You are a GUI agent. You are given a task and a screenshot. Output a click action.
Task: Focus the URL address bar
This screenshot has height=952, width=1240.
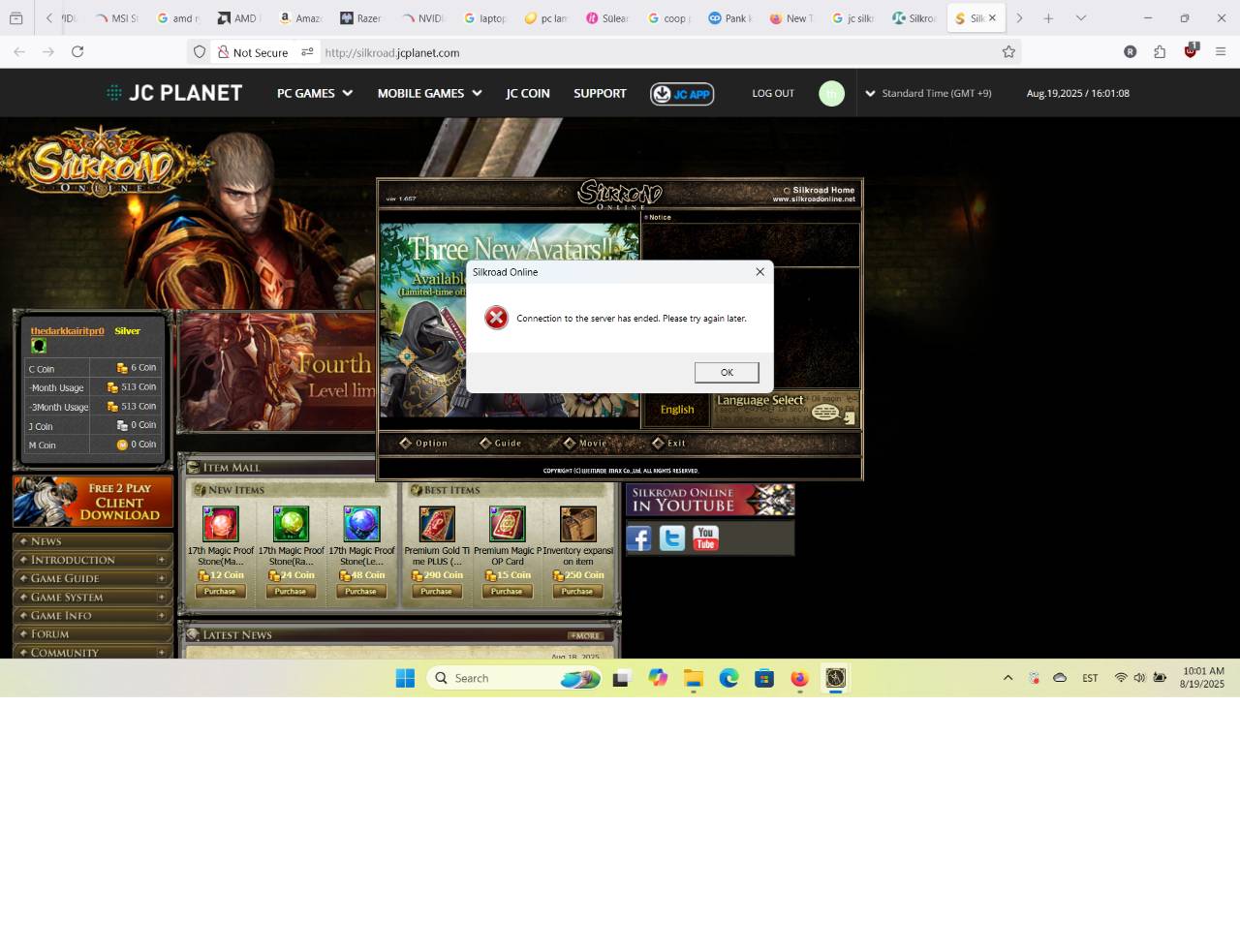659,52
